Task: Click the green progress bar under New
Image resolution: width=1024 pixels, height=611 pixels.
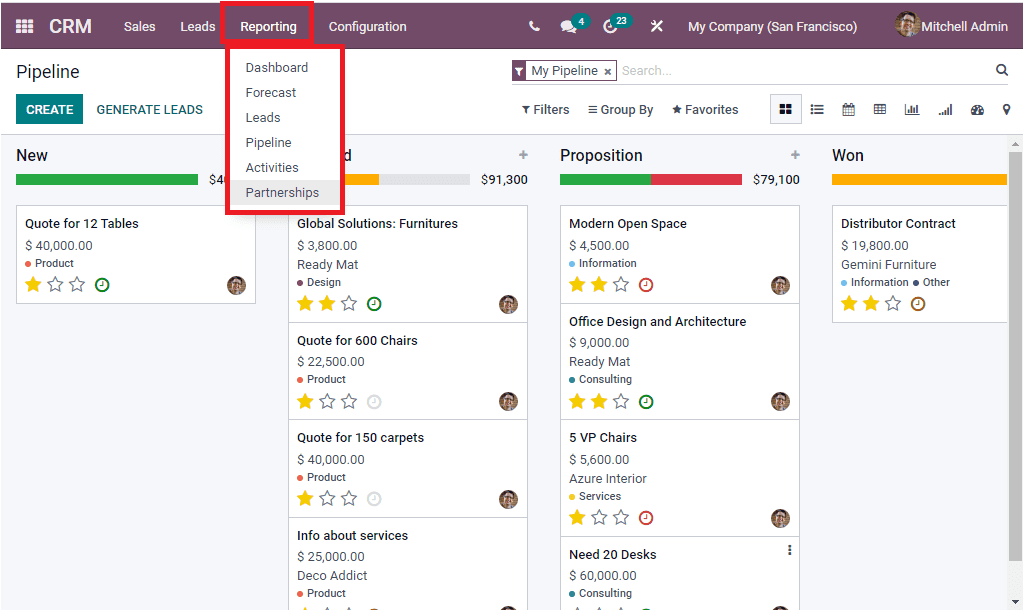Action: click(106, 178)
